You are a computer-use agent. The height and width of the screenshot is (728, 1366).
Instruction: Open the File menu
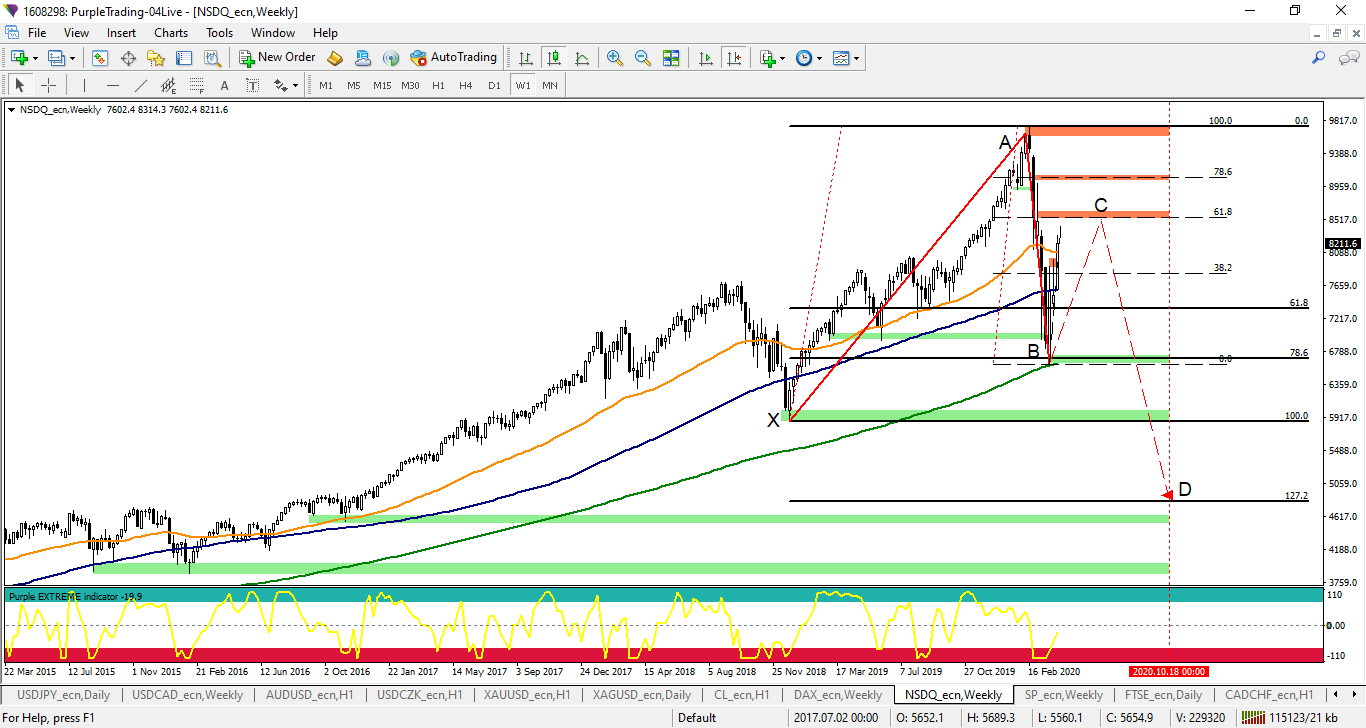[x=37, y=33]
